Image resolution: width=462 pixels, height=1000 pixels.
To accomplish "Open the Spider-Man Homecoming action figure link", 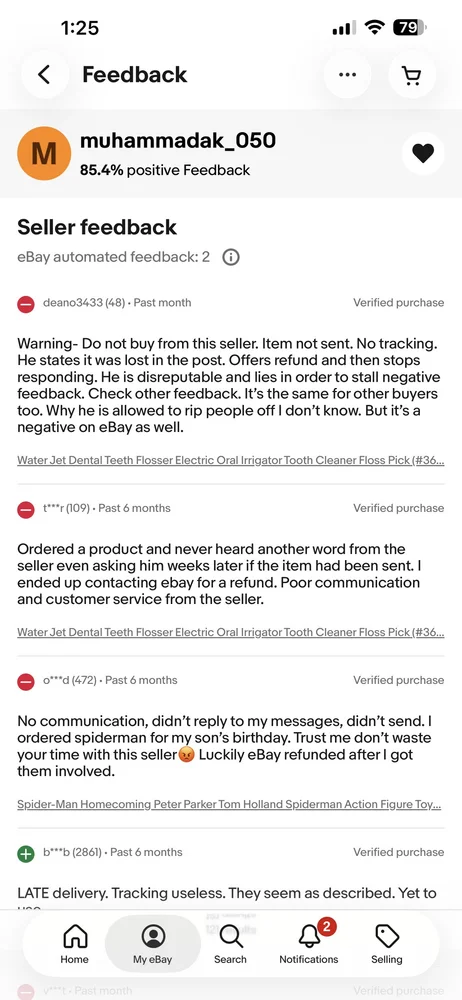I will (229, 804).
